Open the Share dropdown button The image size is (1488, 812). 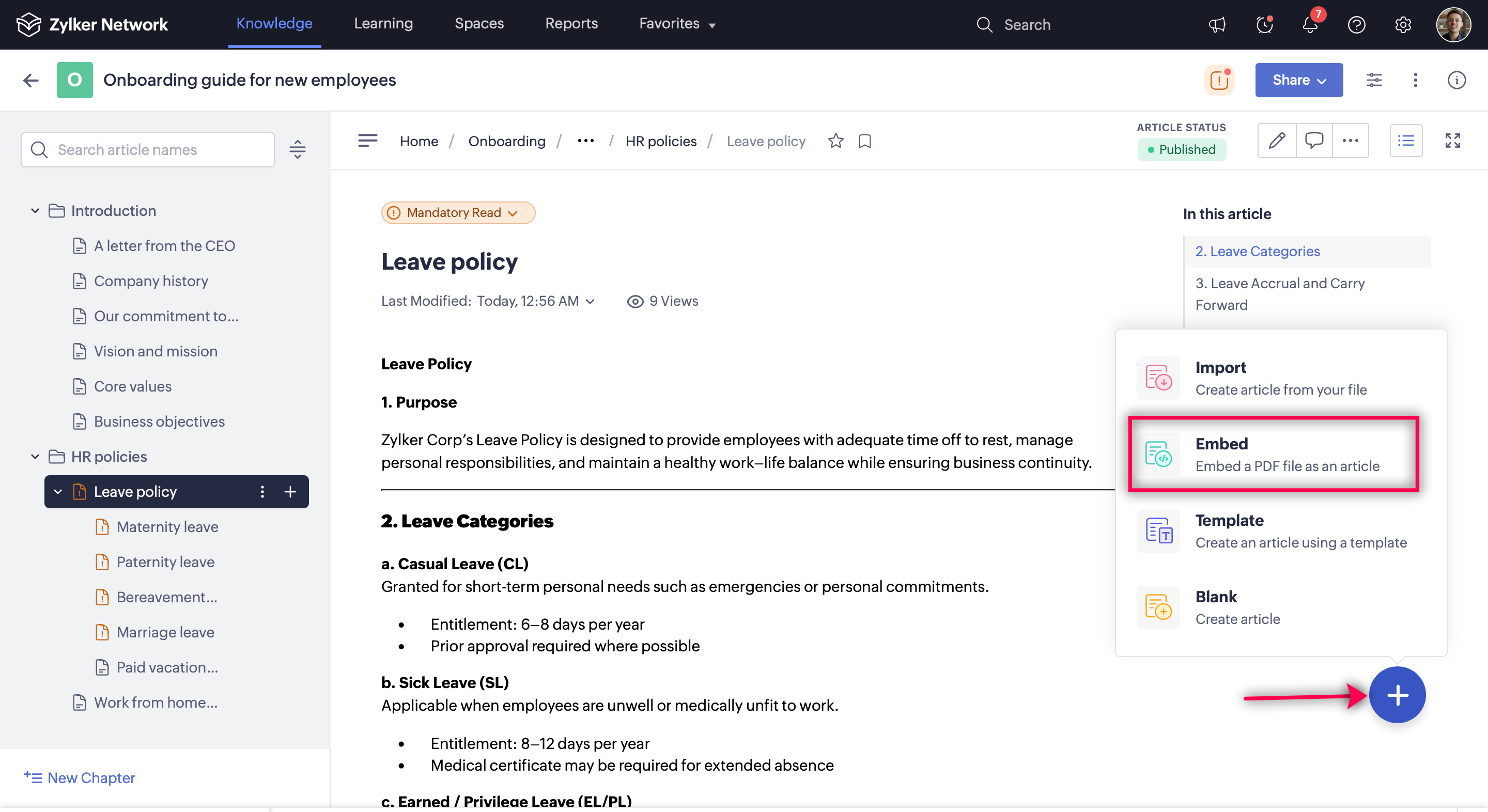pyautogui.click(x=1298, y=80)
